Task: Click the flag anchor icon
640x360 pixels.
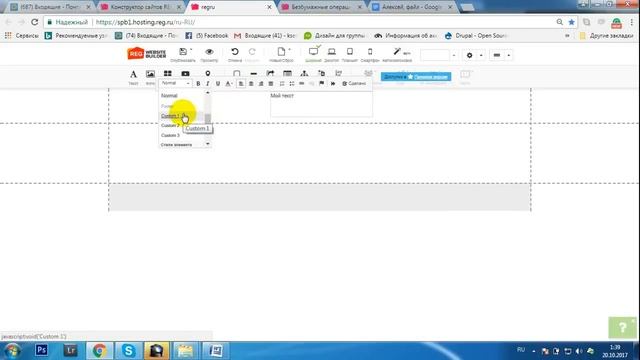Action: tap(322, 84)
